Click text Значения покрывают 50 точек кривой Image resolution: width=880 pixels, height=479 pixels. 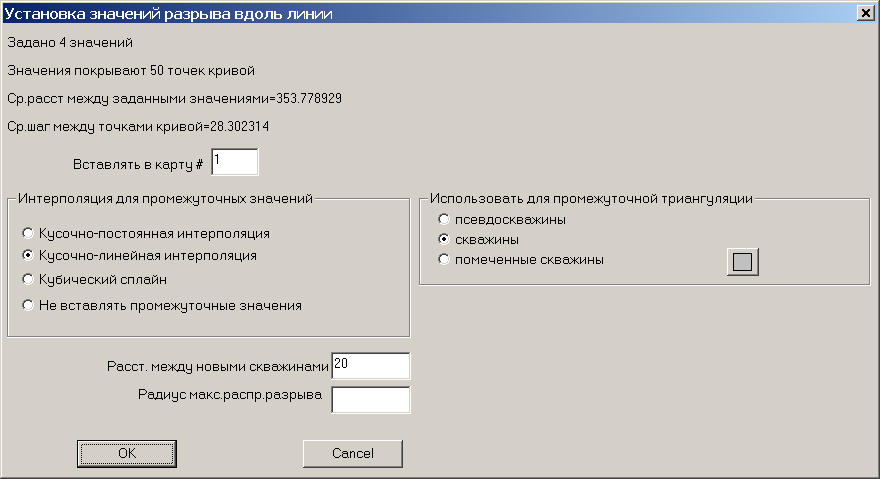(131, 71)
